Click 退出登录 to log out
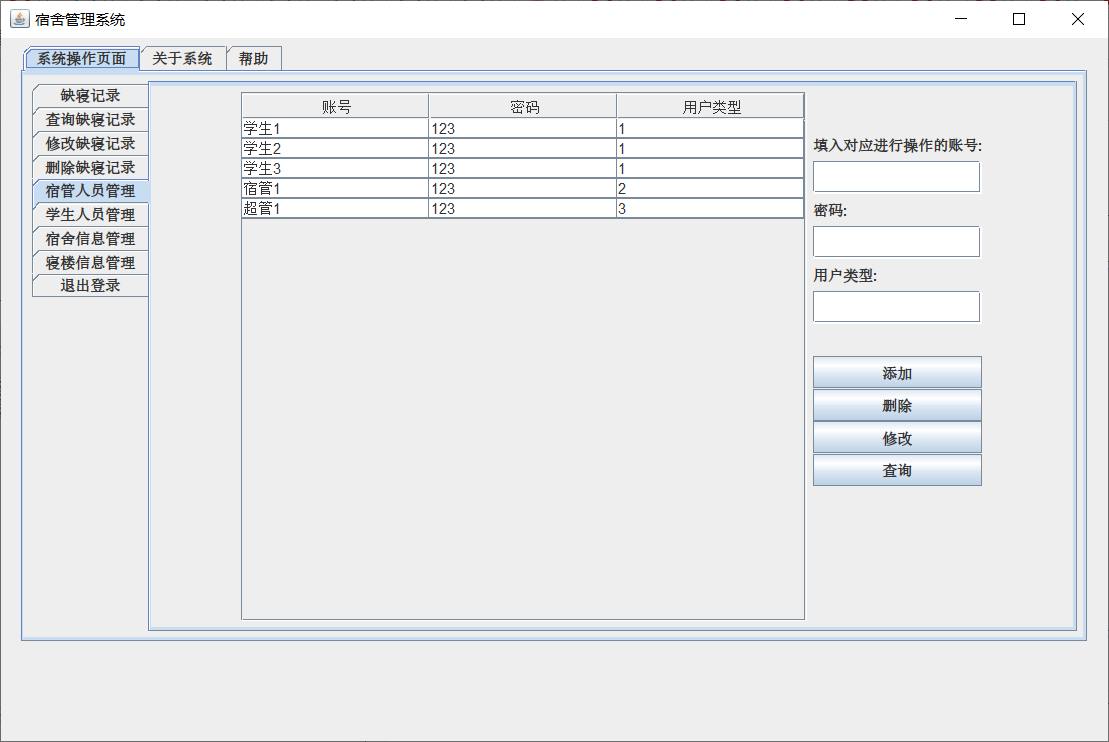 click(89, 285)
